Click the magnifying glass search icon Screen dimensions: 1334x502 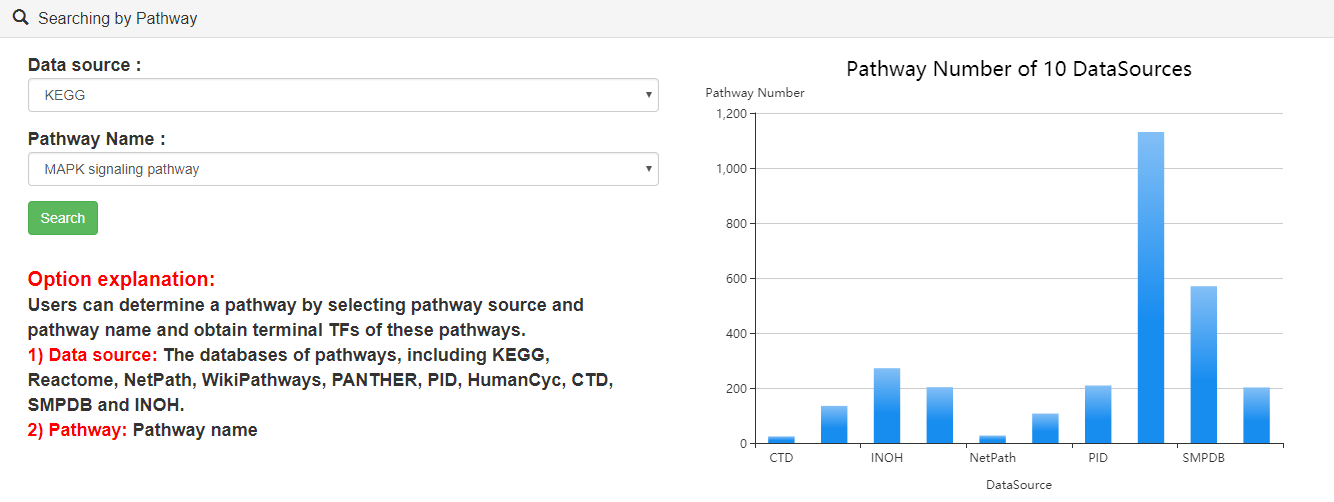pos(20,18)
